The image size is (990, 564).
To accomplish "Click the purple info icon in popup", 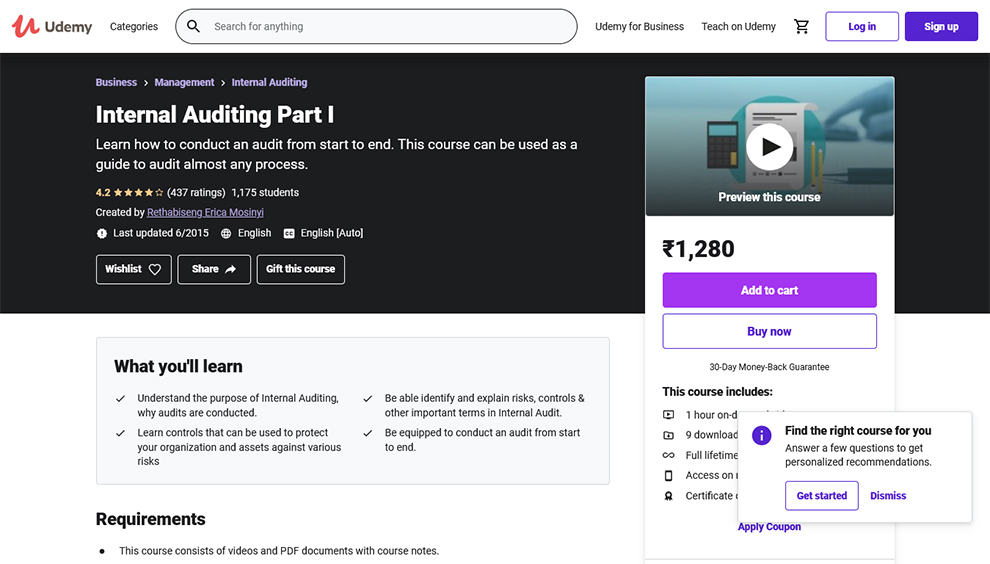I will (x=761, y=435).
